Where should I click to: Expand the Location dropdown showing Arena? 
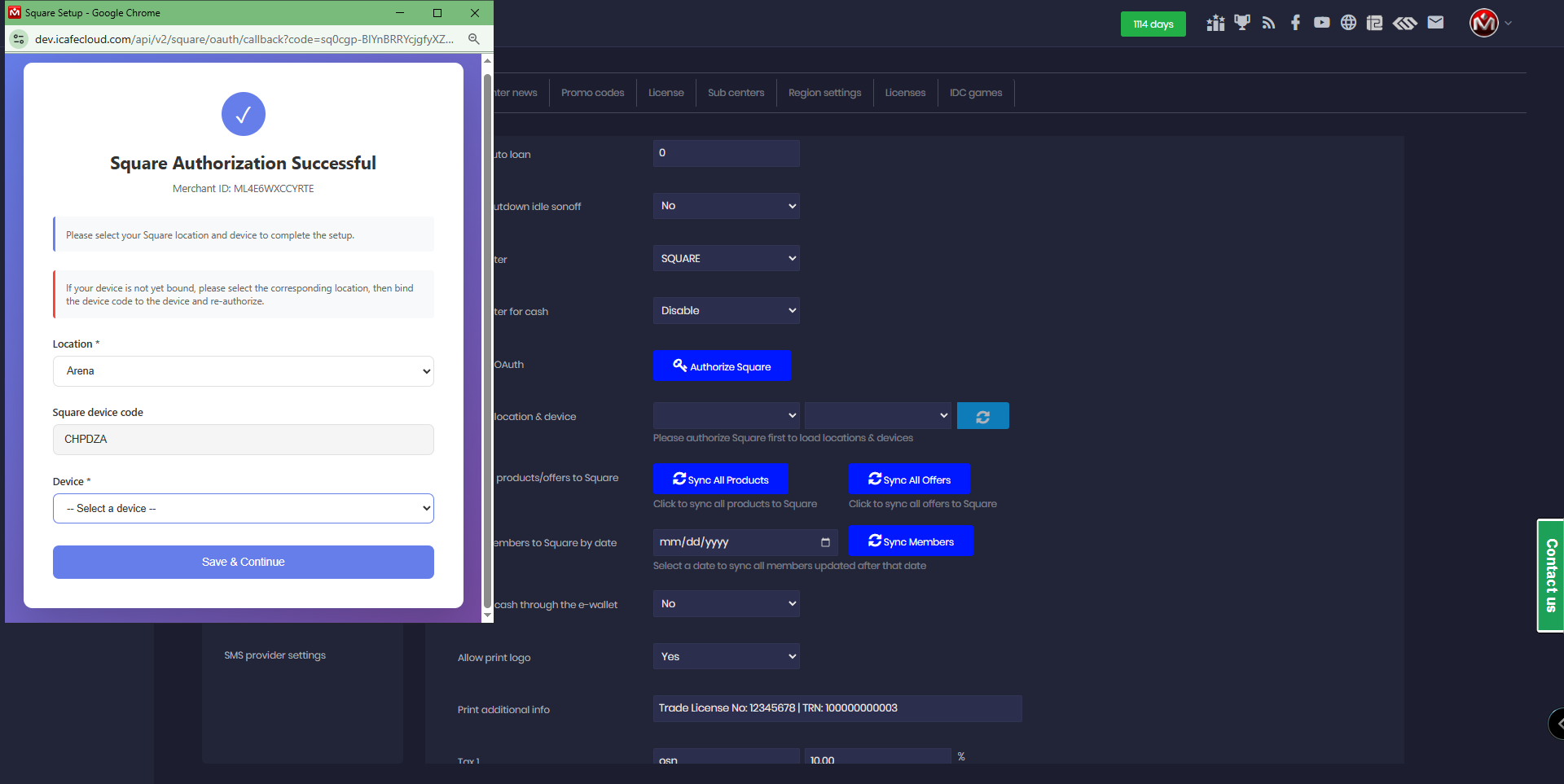243,371
